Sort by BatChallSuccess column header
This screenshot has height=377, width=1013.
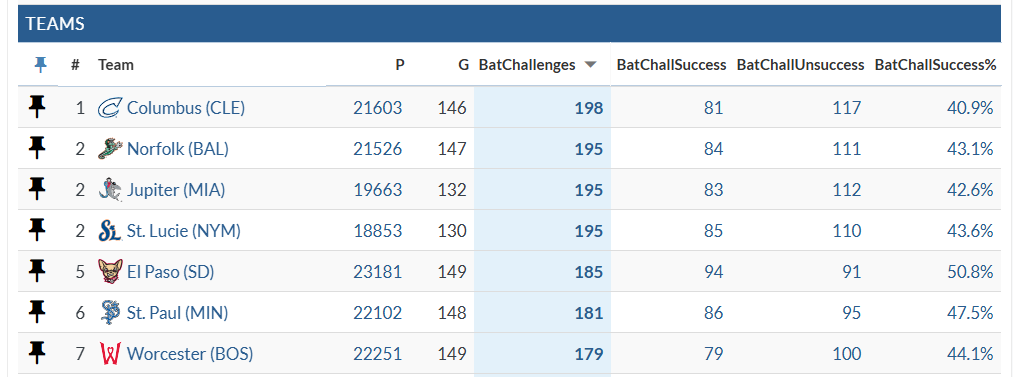[x=671, y=65]
